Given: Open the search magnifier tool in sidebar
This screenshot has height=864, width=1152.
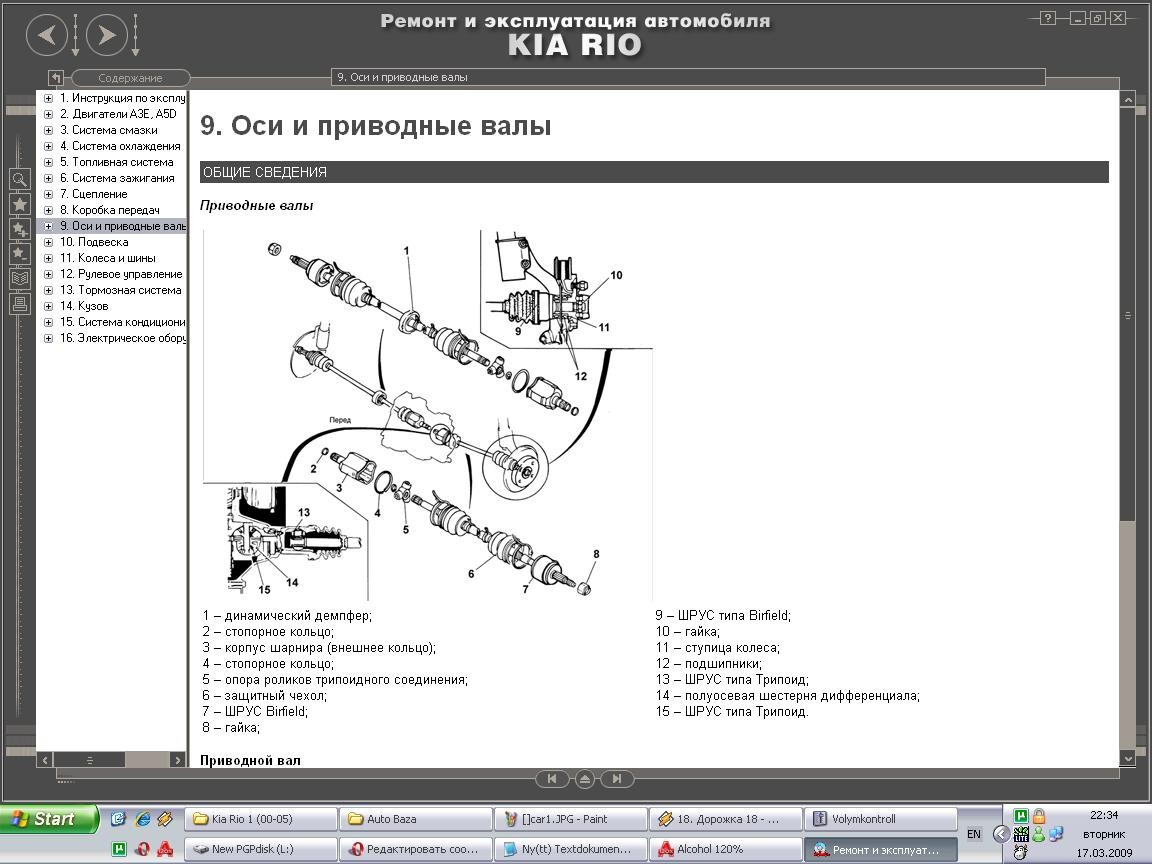Looking at the screenshot, I should pyautogui.click(x=20, y=179).
